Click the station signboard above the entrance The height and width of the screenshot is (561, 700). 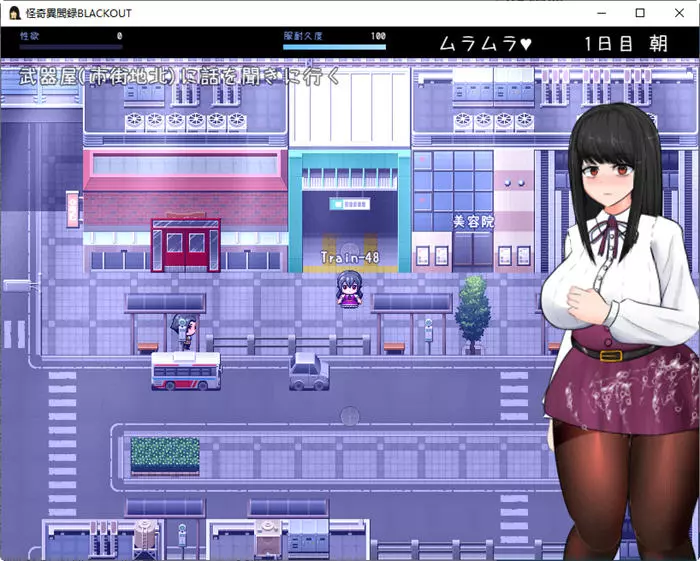[350, 204]
